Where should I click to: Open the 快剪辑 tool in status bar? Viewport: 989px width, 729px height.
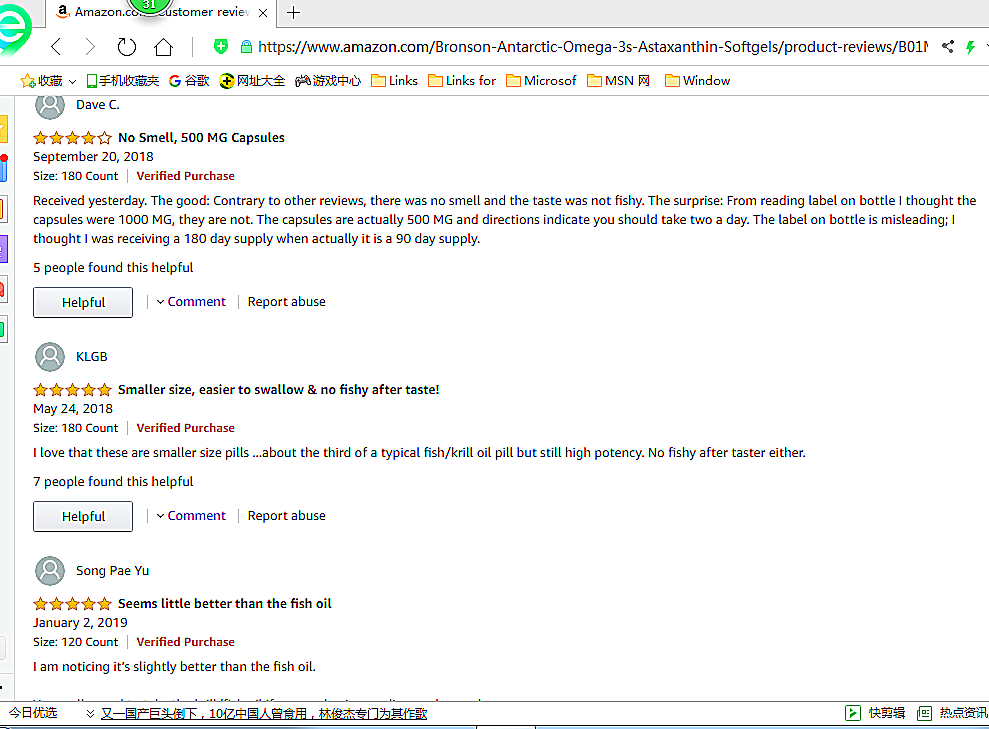pos(877,713)
